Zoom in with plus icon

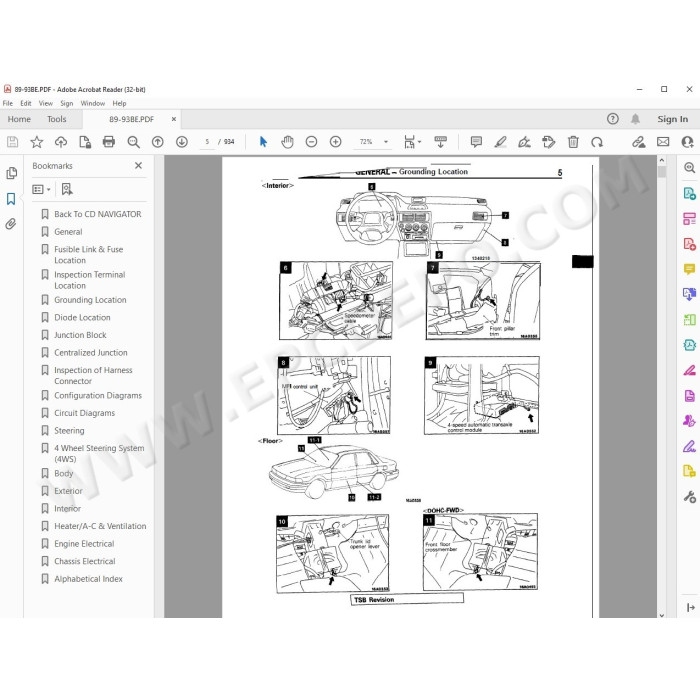pos(335,142)
